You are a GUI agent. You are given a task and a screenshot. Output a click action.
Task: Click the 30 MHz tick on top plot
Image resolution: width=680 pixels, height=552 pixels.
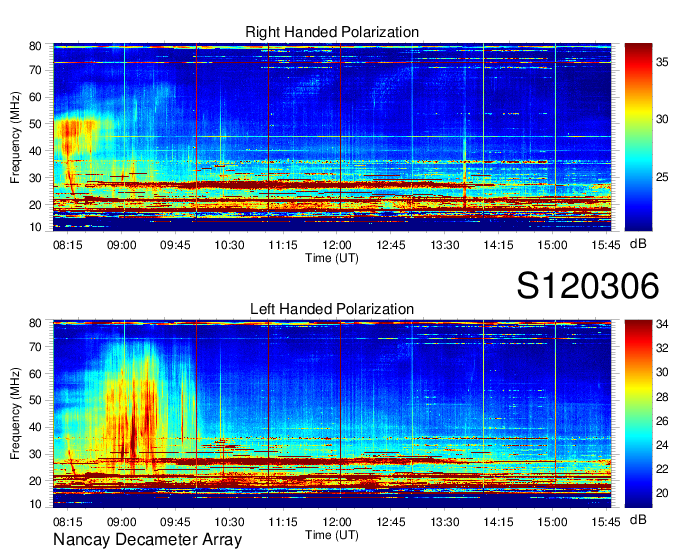click(x=35, y=178)
